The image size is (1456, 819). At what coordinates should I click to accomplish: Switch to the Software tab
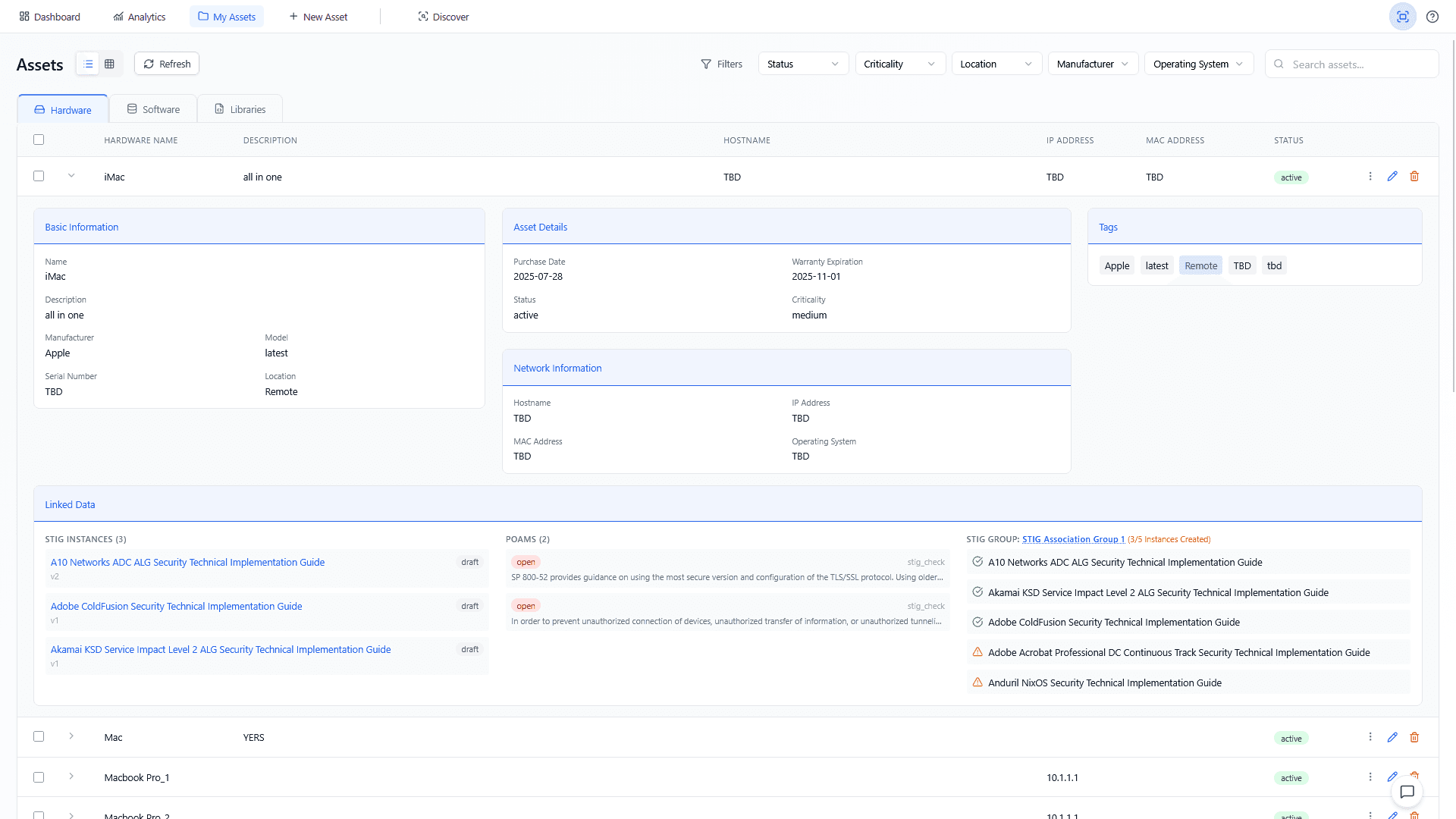(153, 109)
